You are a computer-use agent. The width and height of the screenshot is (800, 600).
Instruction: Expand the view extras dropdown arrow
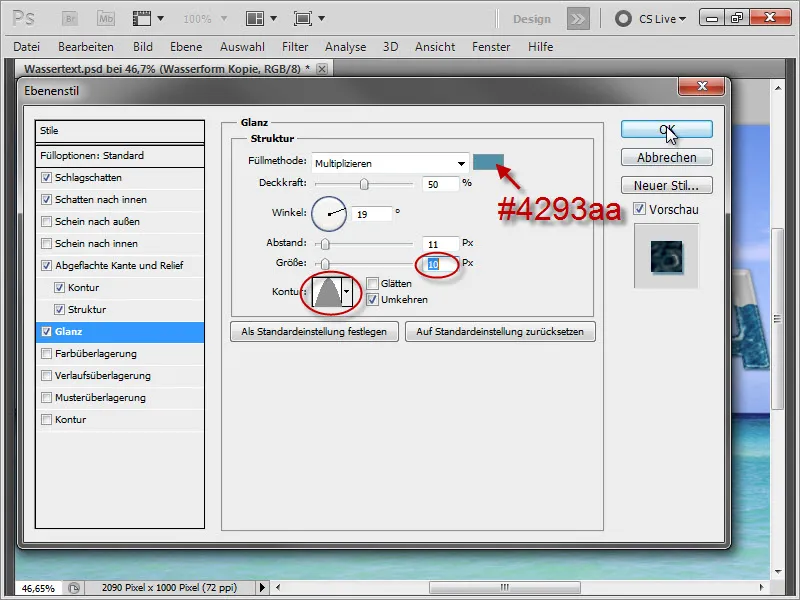pyautogui.click(x=160, y=18)
